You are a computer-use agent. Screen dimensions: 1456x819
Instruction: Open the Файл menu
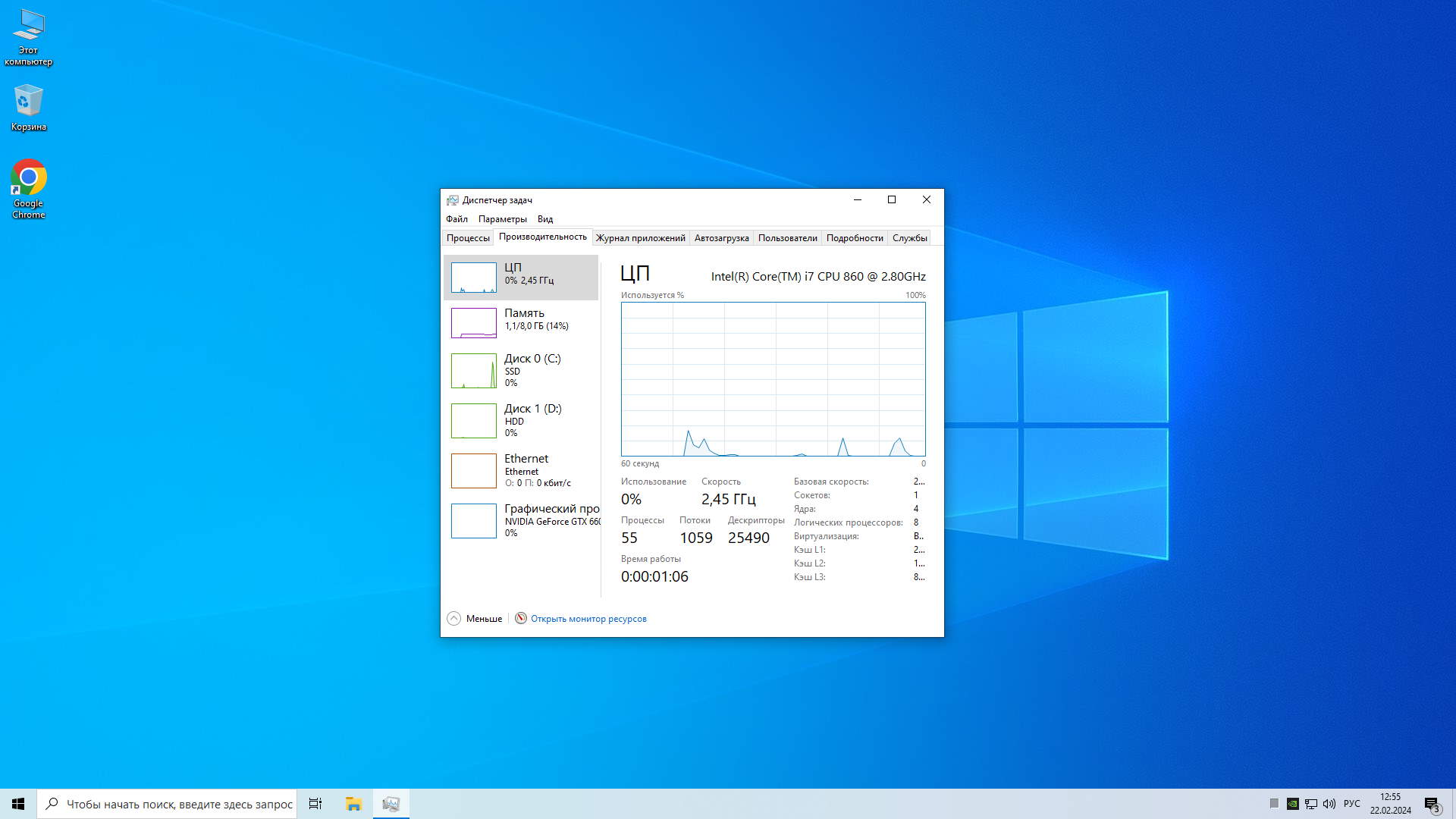[x=457, y=219]
